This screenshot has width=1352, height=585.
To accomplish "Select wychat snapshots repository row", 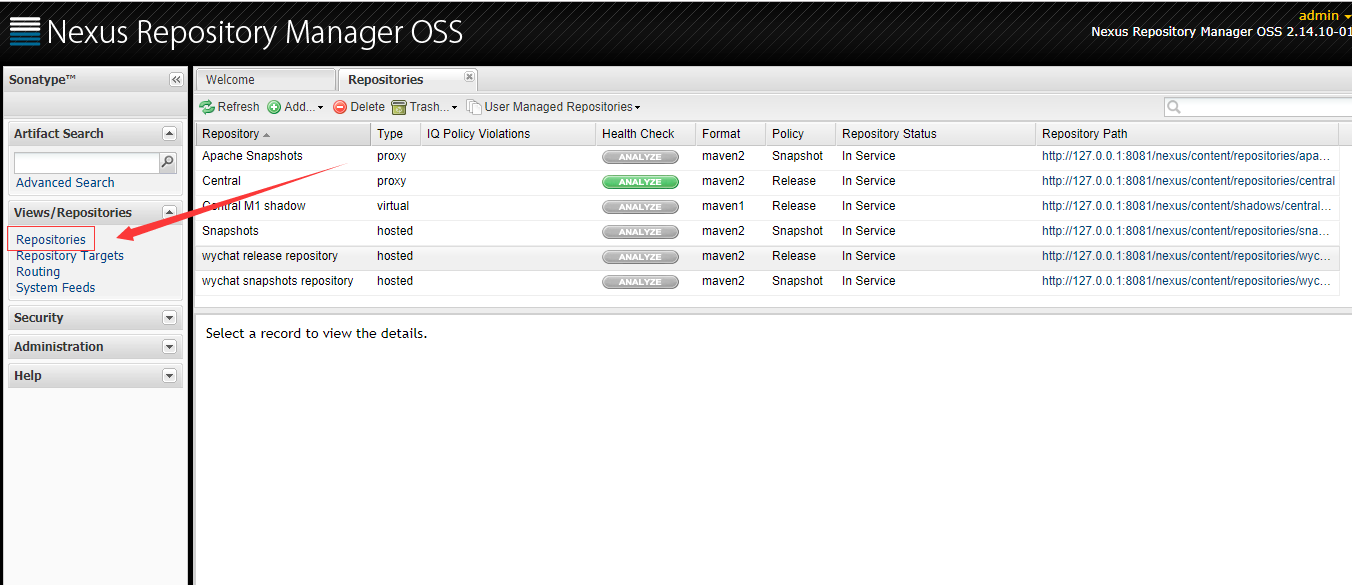I will coord(767,282).
